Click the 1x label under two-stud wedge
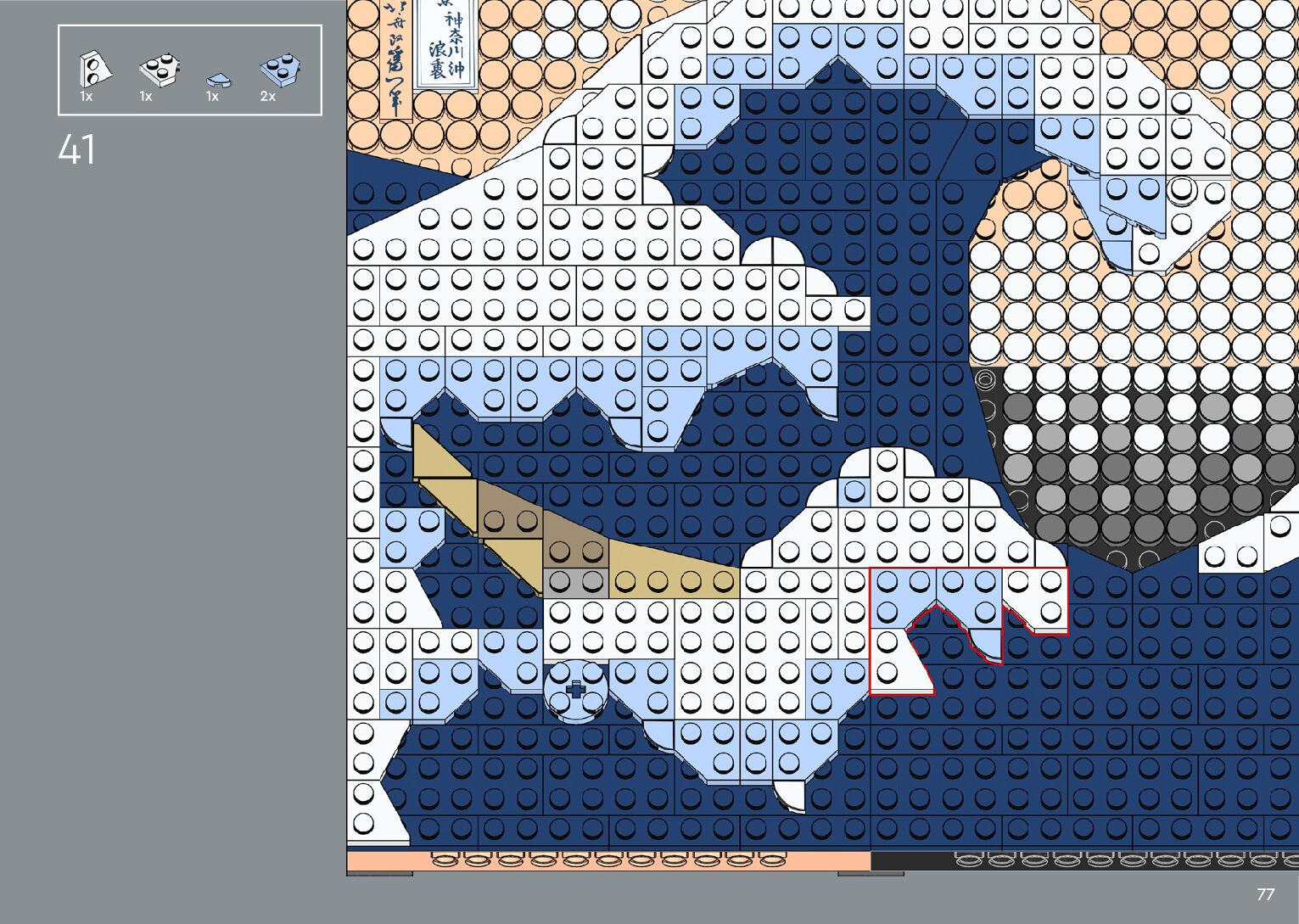 86,97
